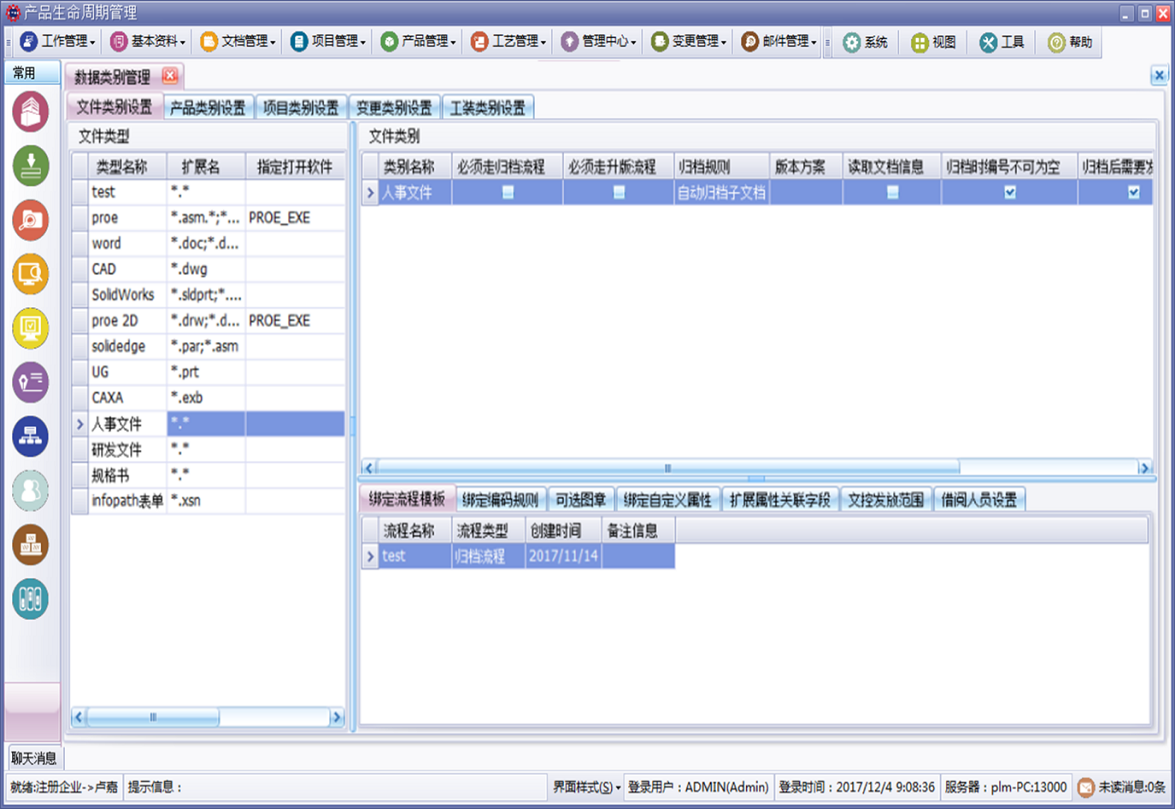Image resolution: width=1175 pixels, height=809 pixels.
Task: Click the 帮助 help icon in toolbar
Action: pos(1056,42)
